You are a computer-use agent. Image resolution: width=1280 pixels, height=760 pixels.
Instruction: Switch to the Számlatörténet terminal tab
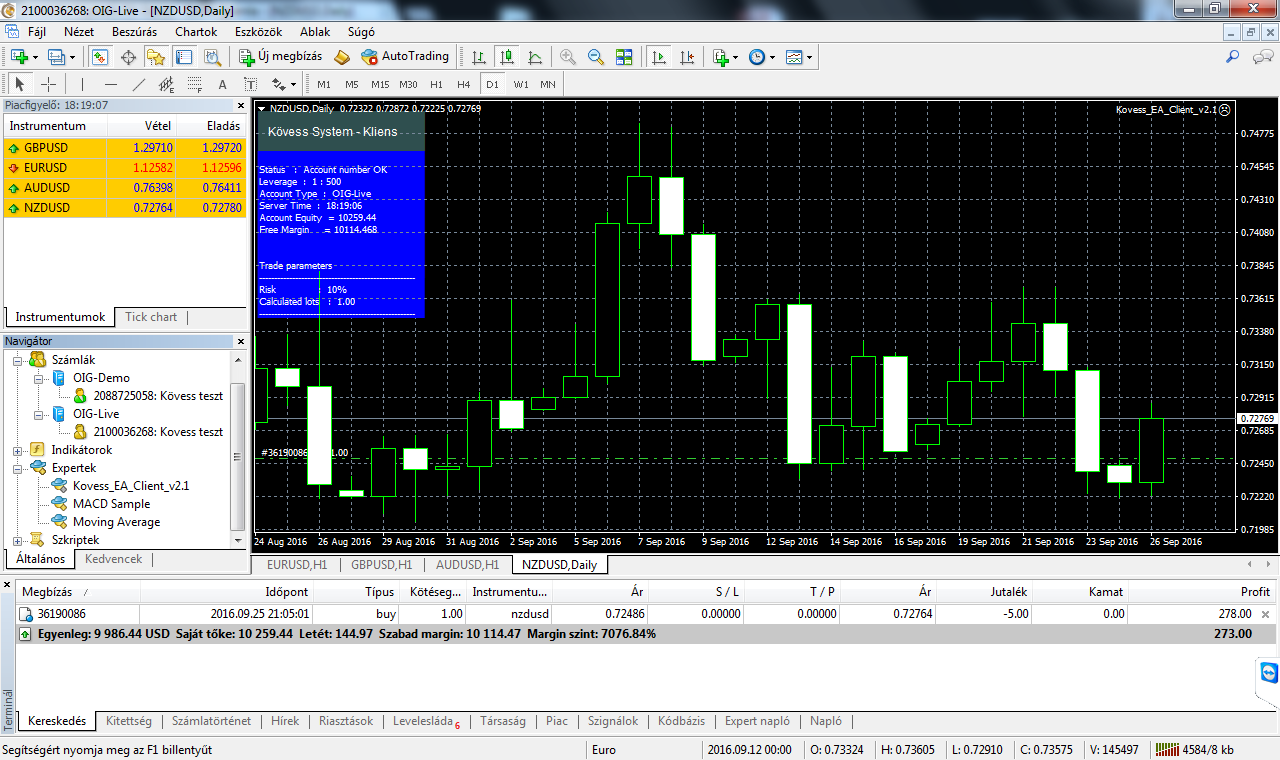pos(211,721)
